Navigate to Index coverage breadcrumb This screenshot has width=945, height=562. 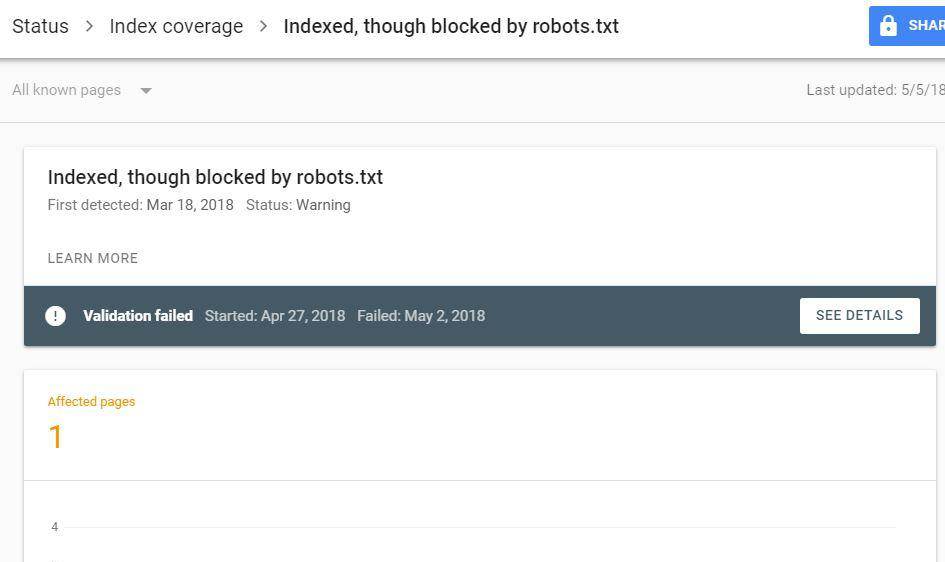[x=176, y=27]
